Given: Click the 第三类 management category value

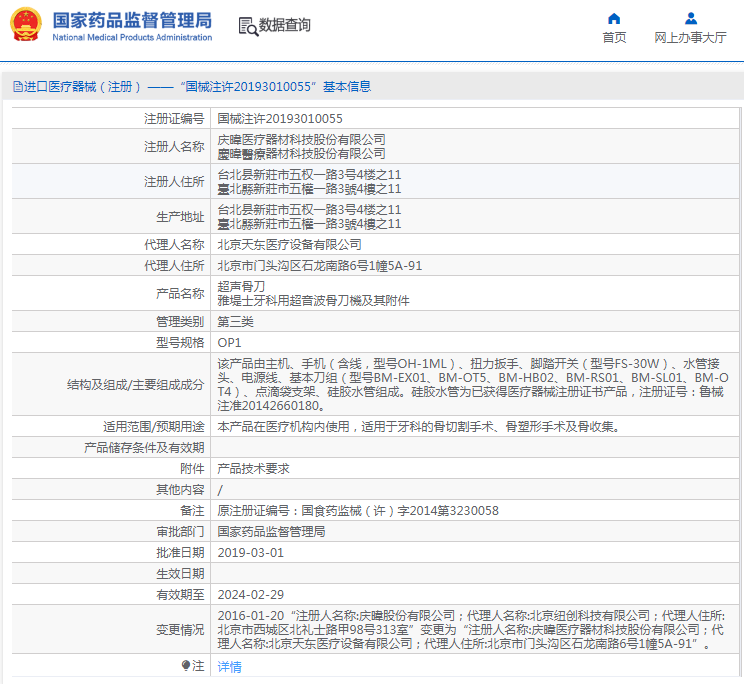Looking at the screenshot, I should tap(236, 322).
